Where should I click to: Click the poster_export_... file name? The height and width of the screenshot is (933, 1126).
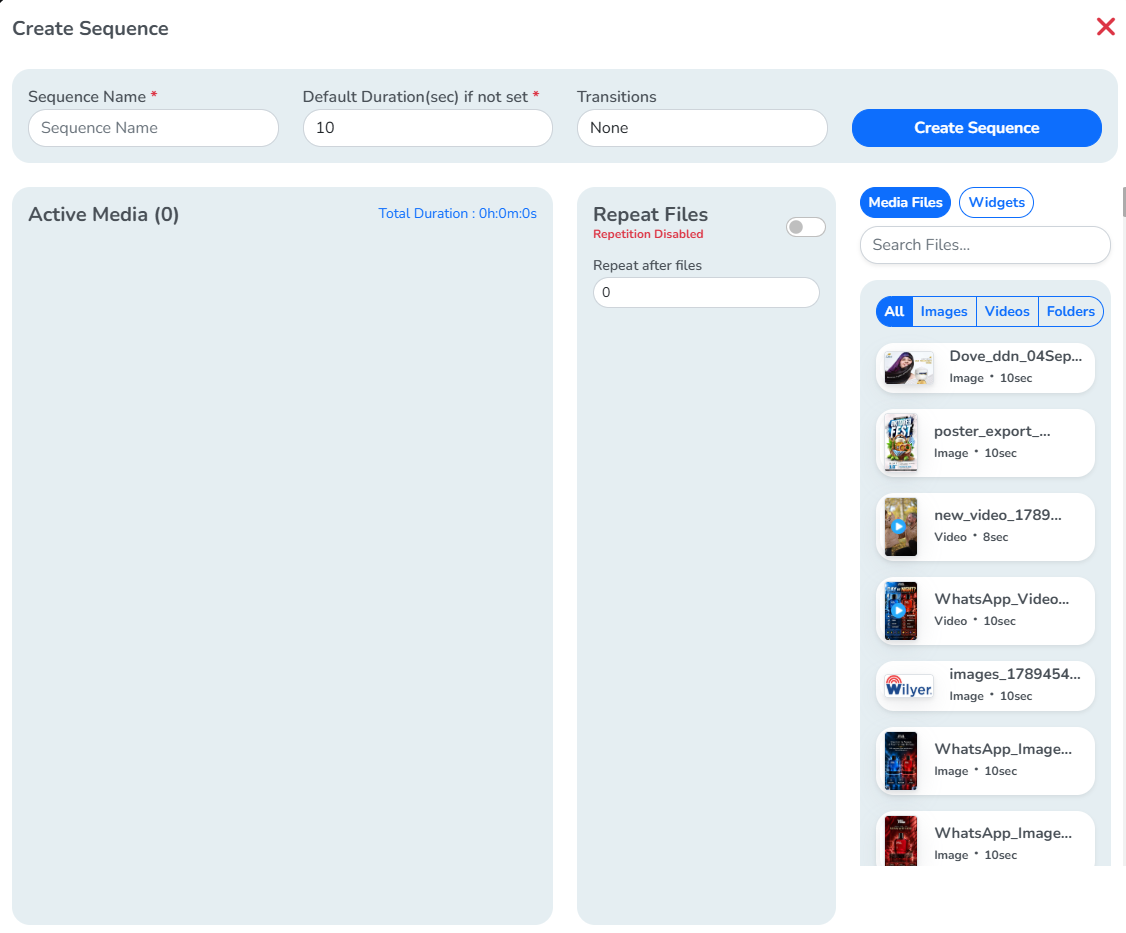[992, 432]
